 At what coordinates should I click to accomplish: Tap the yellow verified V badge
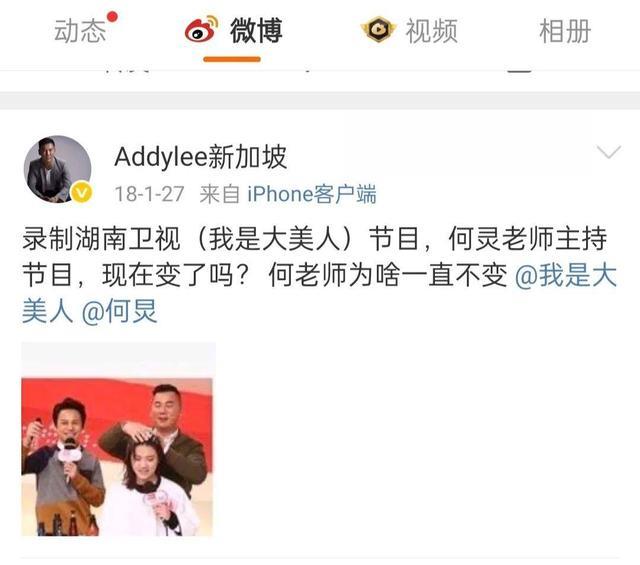pyautogui.click(x=82, y=192)
